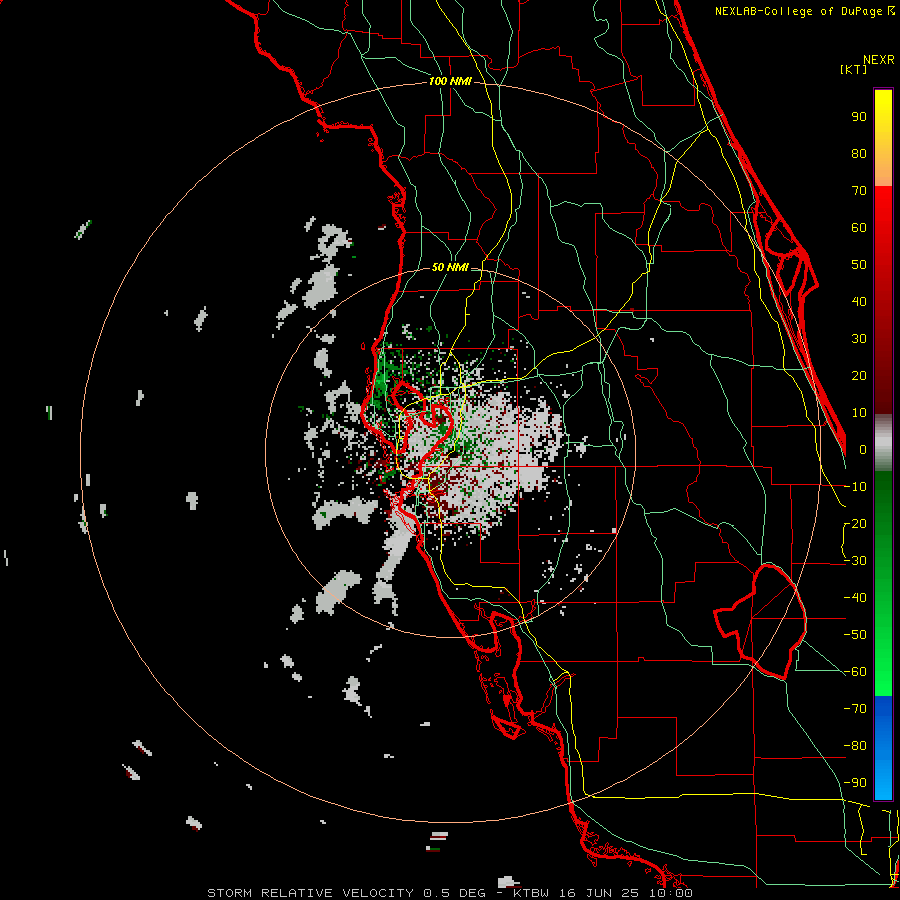Click the "-80" value on the color scale
Image resolution: width=900 pixels, height=900 pixels.
855,746
